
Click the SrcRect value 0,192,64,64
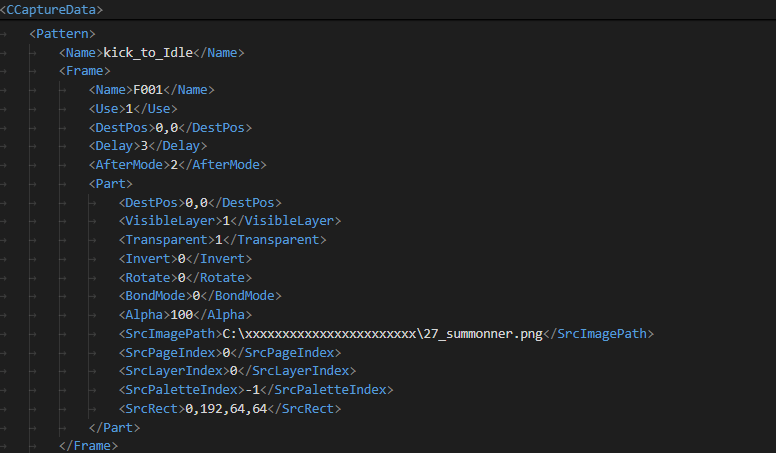[x=226, y=408]
